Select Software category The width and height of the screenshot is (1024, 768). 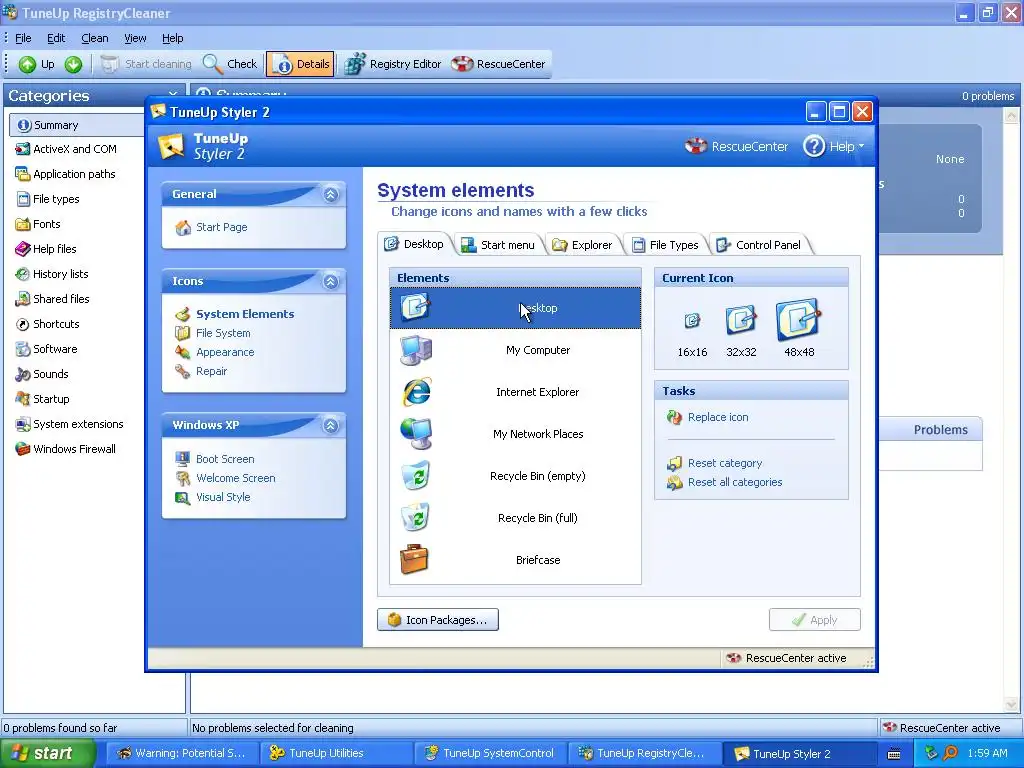(46, 349)
